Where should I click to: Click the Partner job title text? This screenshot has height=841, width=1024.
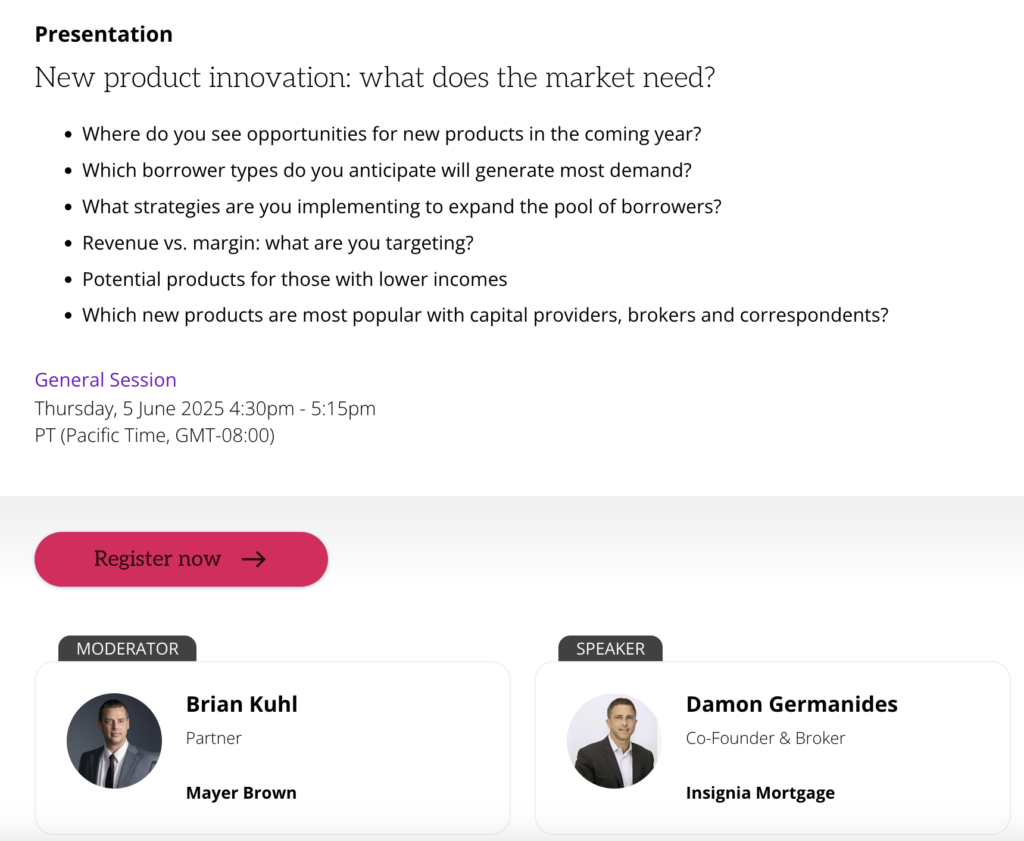click(214, 738)
